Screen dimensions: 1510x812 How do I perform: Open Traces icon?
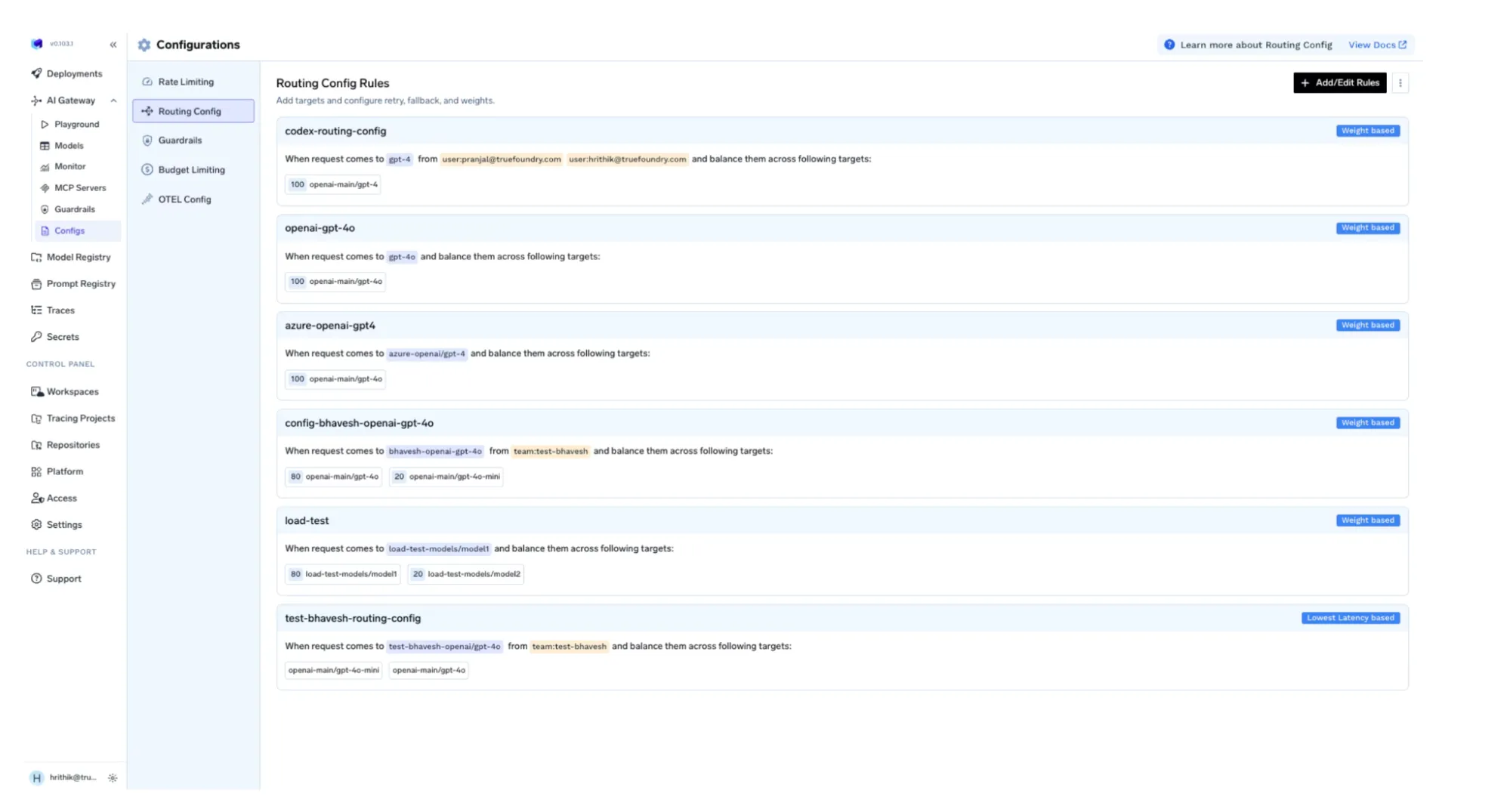point(36,310)
